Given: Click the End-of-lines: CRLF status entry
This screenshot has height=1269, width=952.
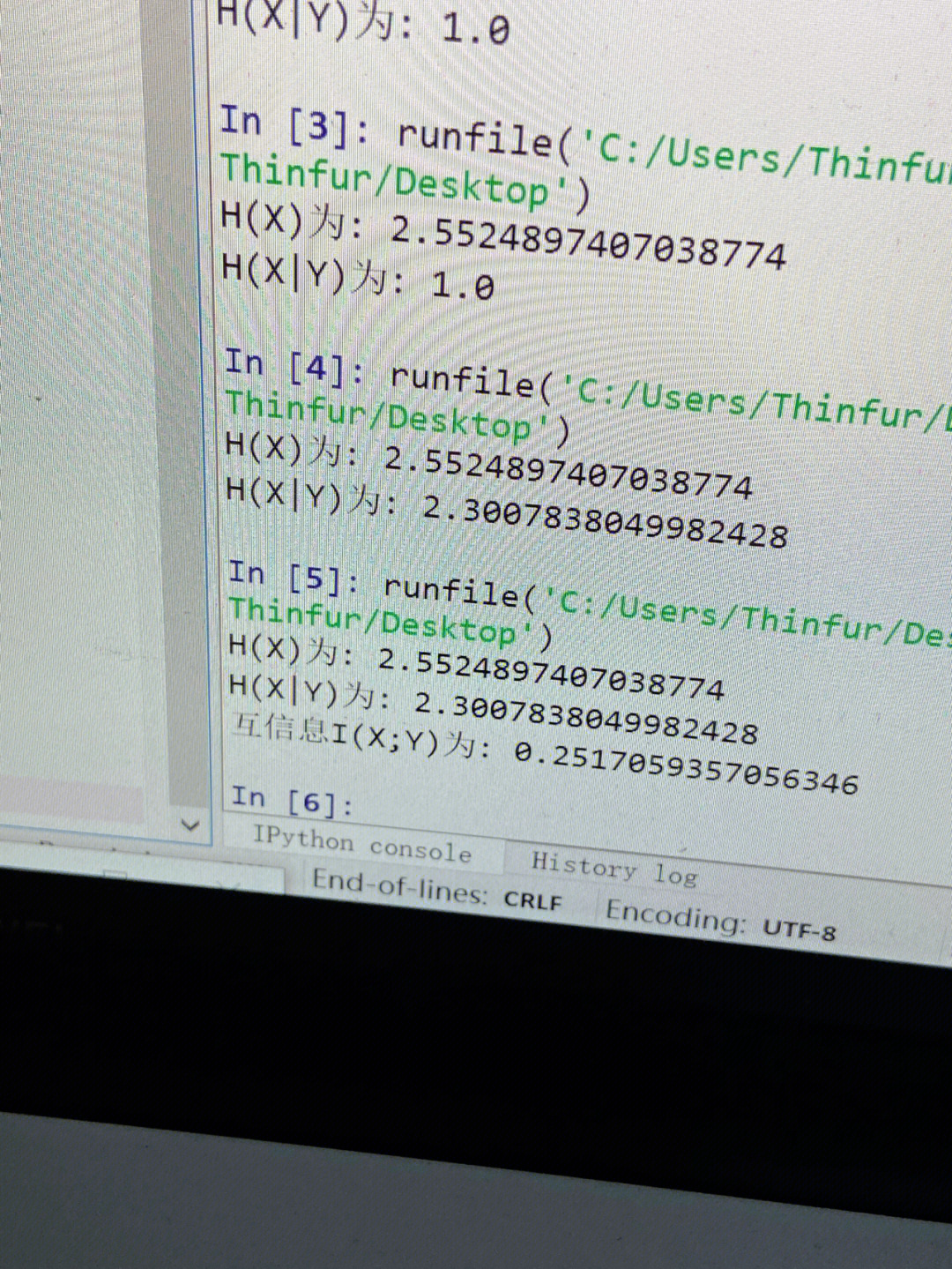Looking at the screenshot, I should tap(436, 889).
